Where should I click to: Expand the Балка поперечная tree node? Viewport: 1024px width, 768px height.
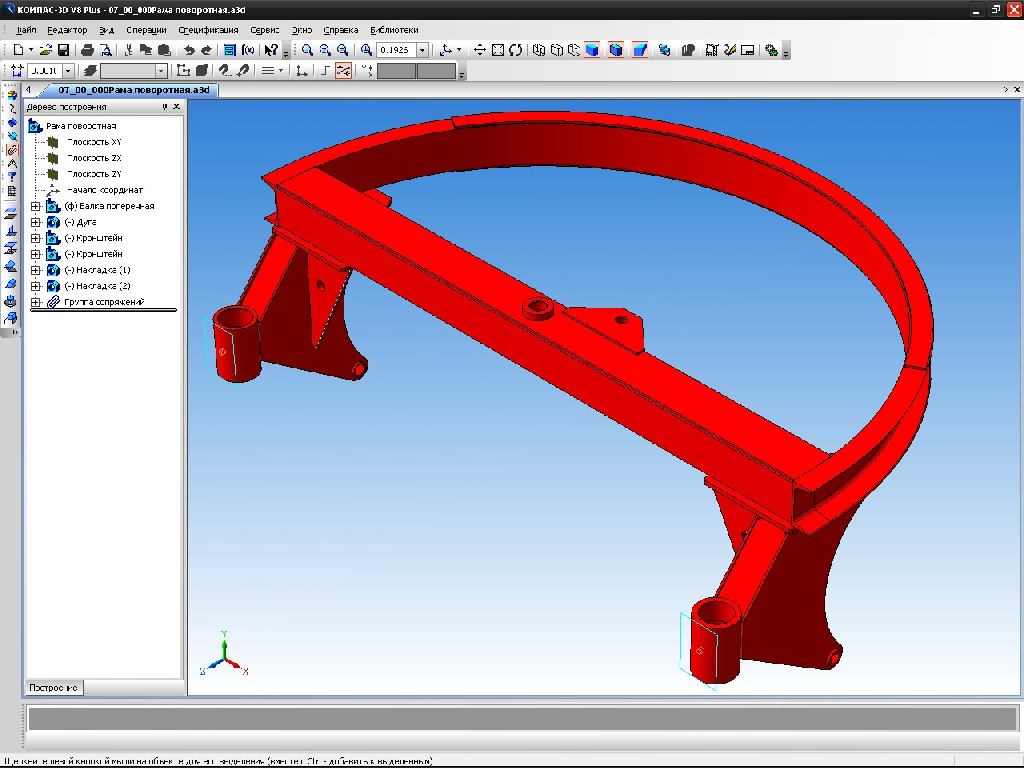click(x=36, y=206)
